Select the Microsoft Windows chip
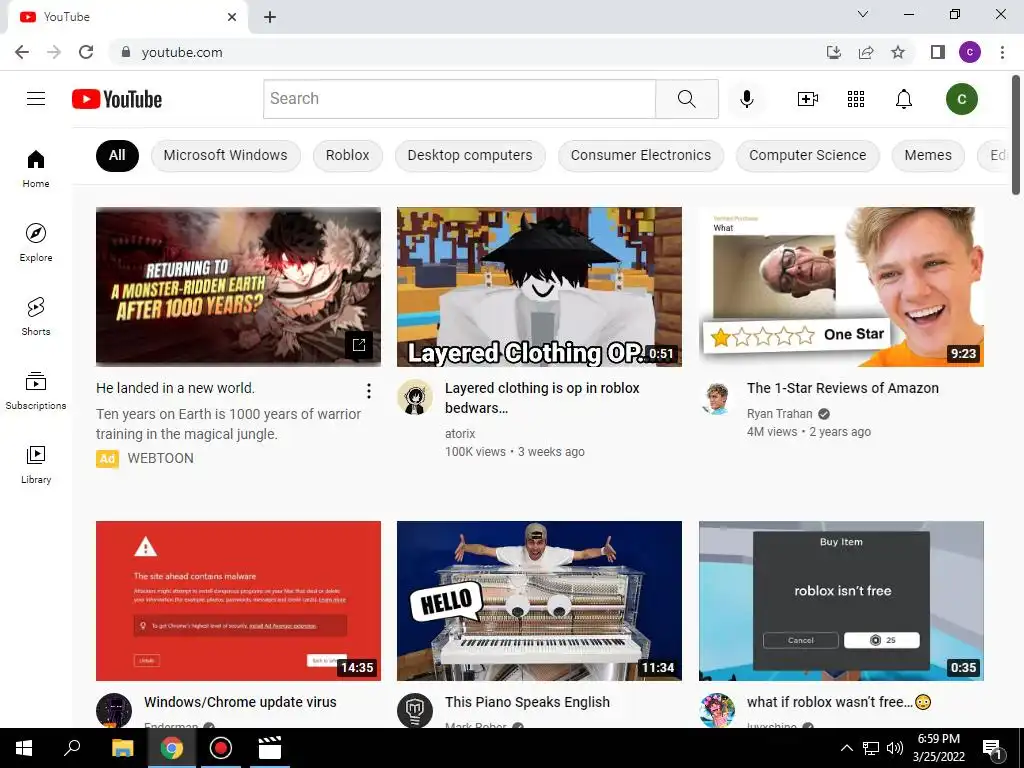1024x768 pixels. pos(225,155)
